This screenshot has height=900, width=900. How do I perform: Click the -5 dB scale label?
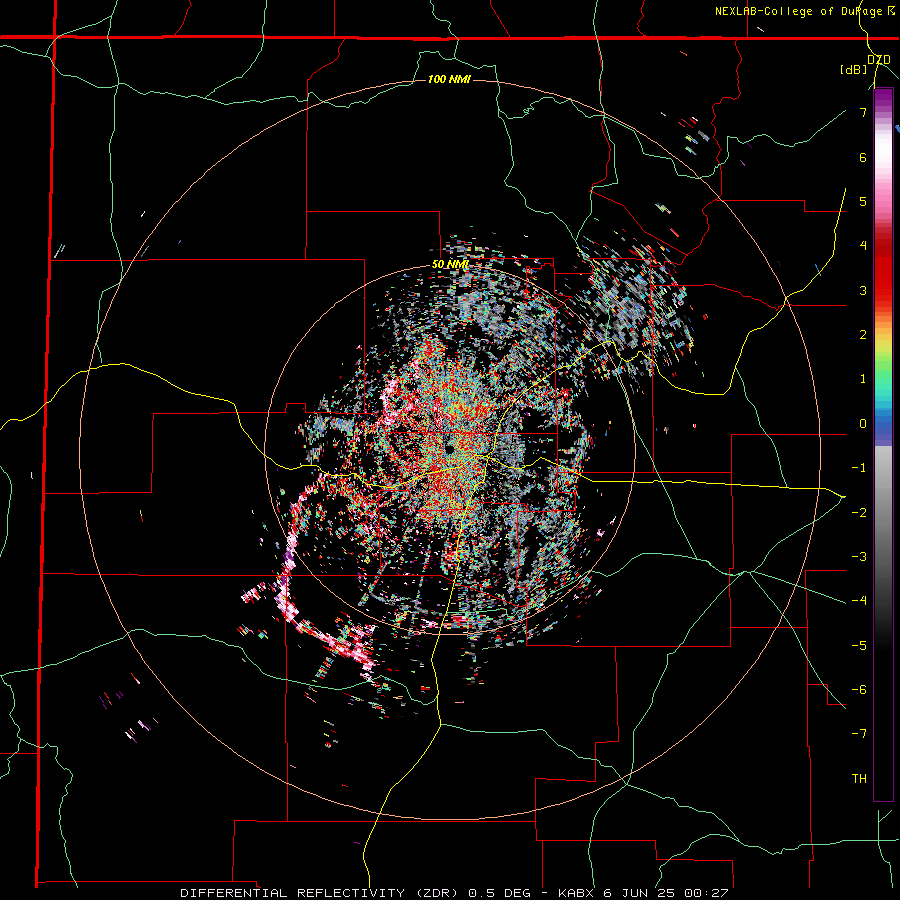point(859,646)
